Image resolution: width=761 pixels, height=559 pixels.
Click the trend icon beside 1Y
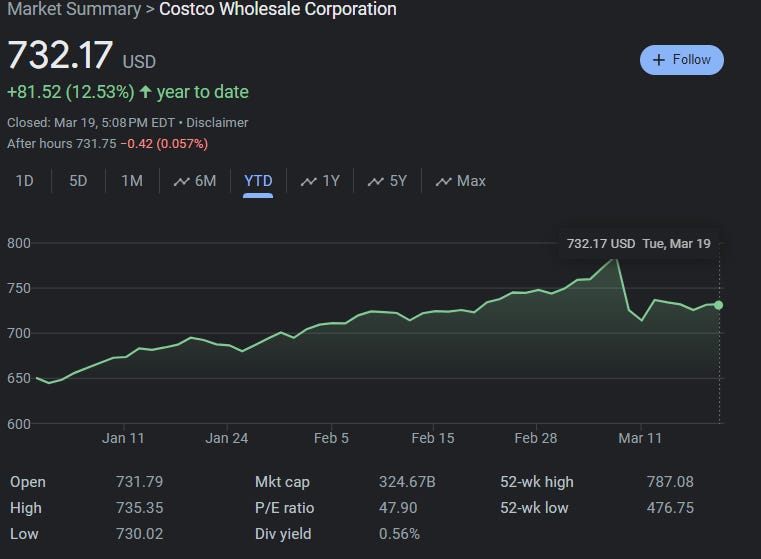click(x=308, y=181)
